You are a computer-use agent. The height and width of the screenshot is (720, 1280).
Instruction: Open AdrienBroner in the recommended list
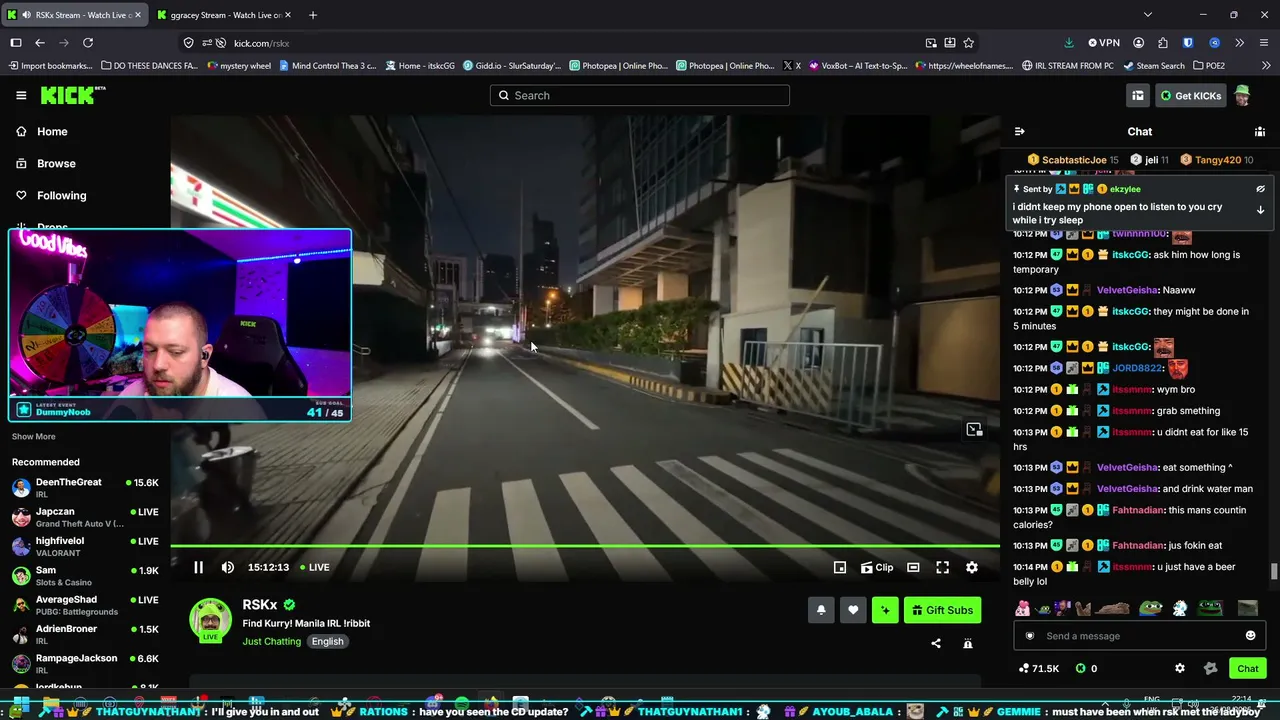(85, 635)
